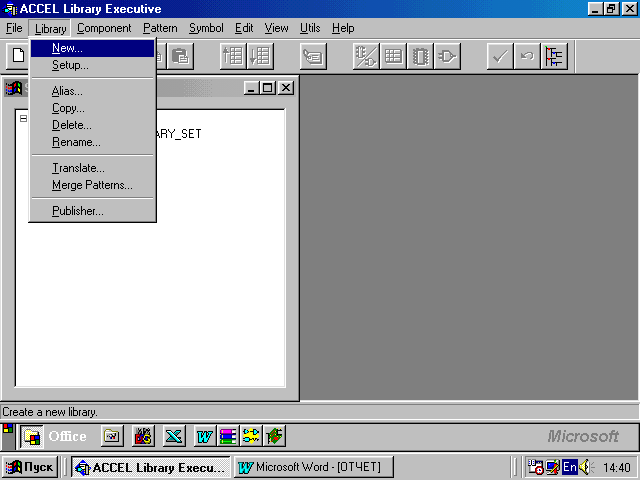Open the Help menu
The height and width of the screenshot is (480, 640).
click(x=343, y=28)
